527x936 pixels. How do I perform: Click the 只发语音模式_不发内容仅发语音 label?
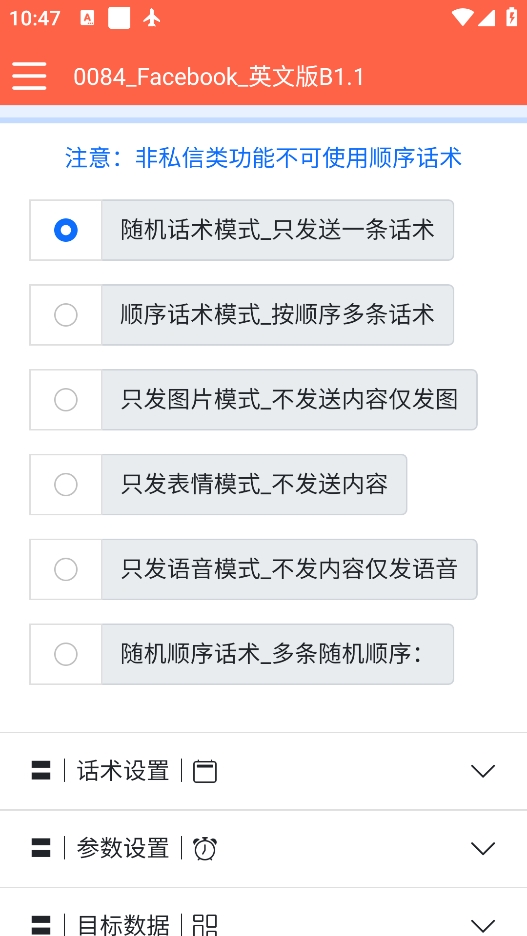(289, 569)
